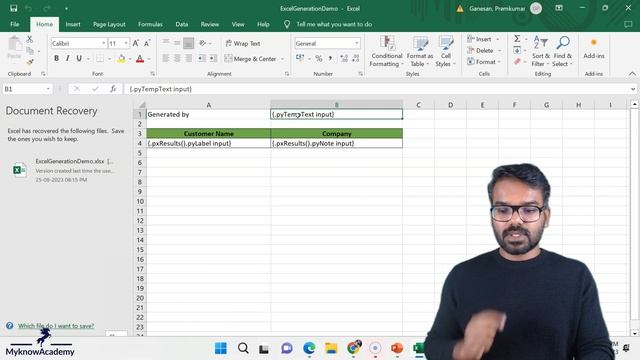Open Microsoft Edge from taskbar
The height and width of the screenshot is (360, 640).
click(309, 348)
